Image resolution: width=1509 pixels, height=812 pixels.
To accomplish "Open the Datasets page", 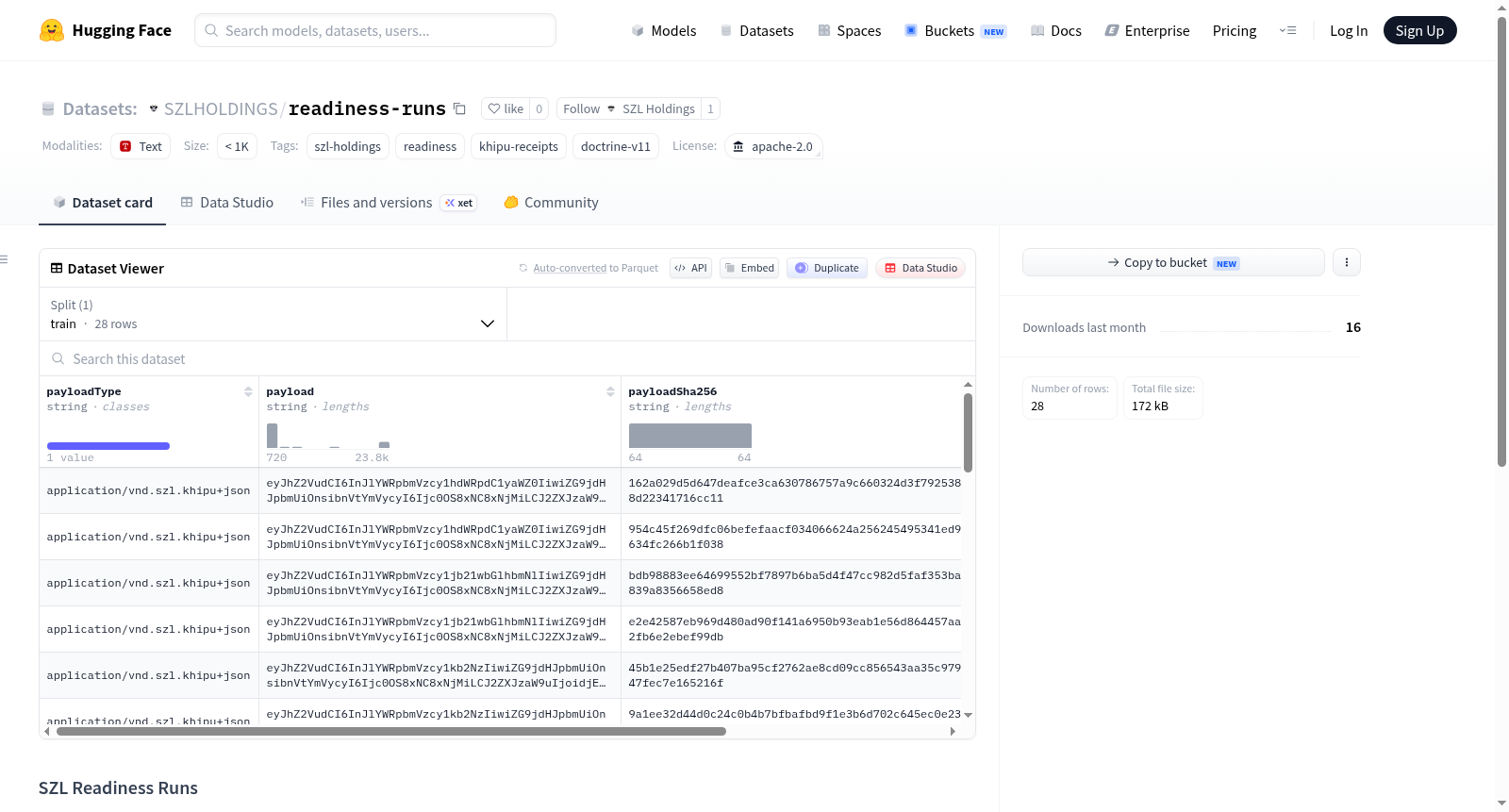I will click(x=756, y=30).
